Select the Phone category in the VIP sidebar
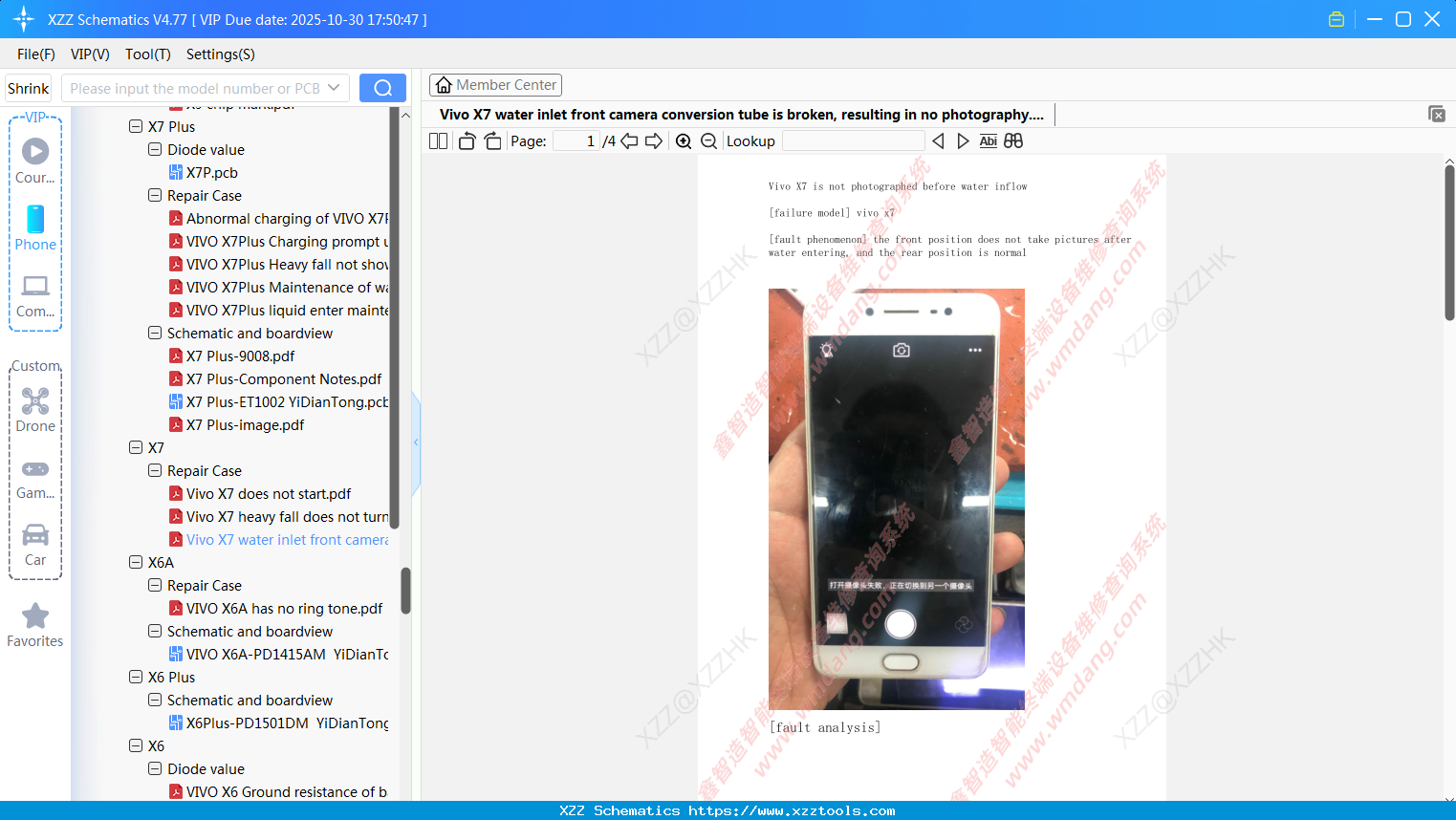 pyautogui.click(x=34, y=229)
